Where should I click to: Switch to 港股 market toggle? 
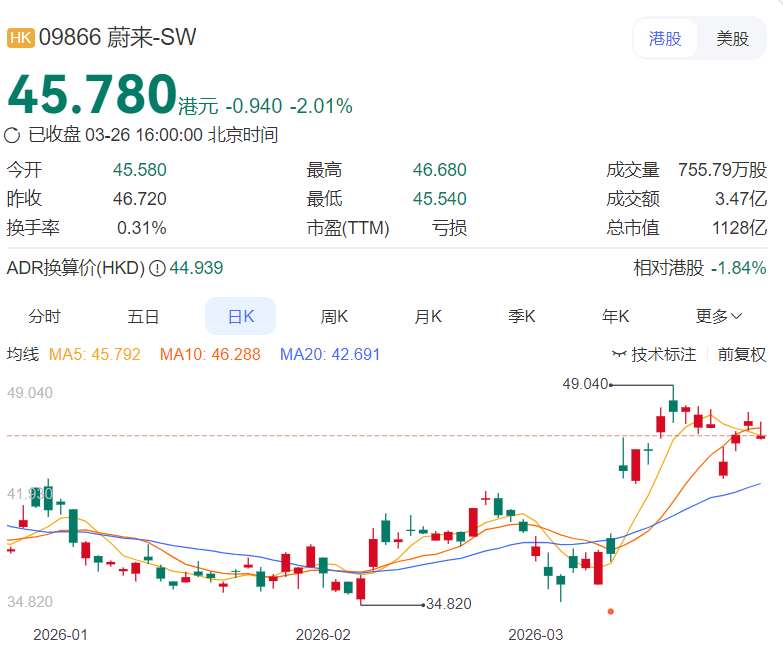point(665,38)
